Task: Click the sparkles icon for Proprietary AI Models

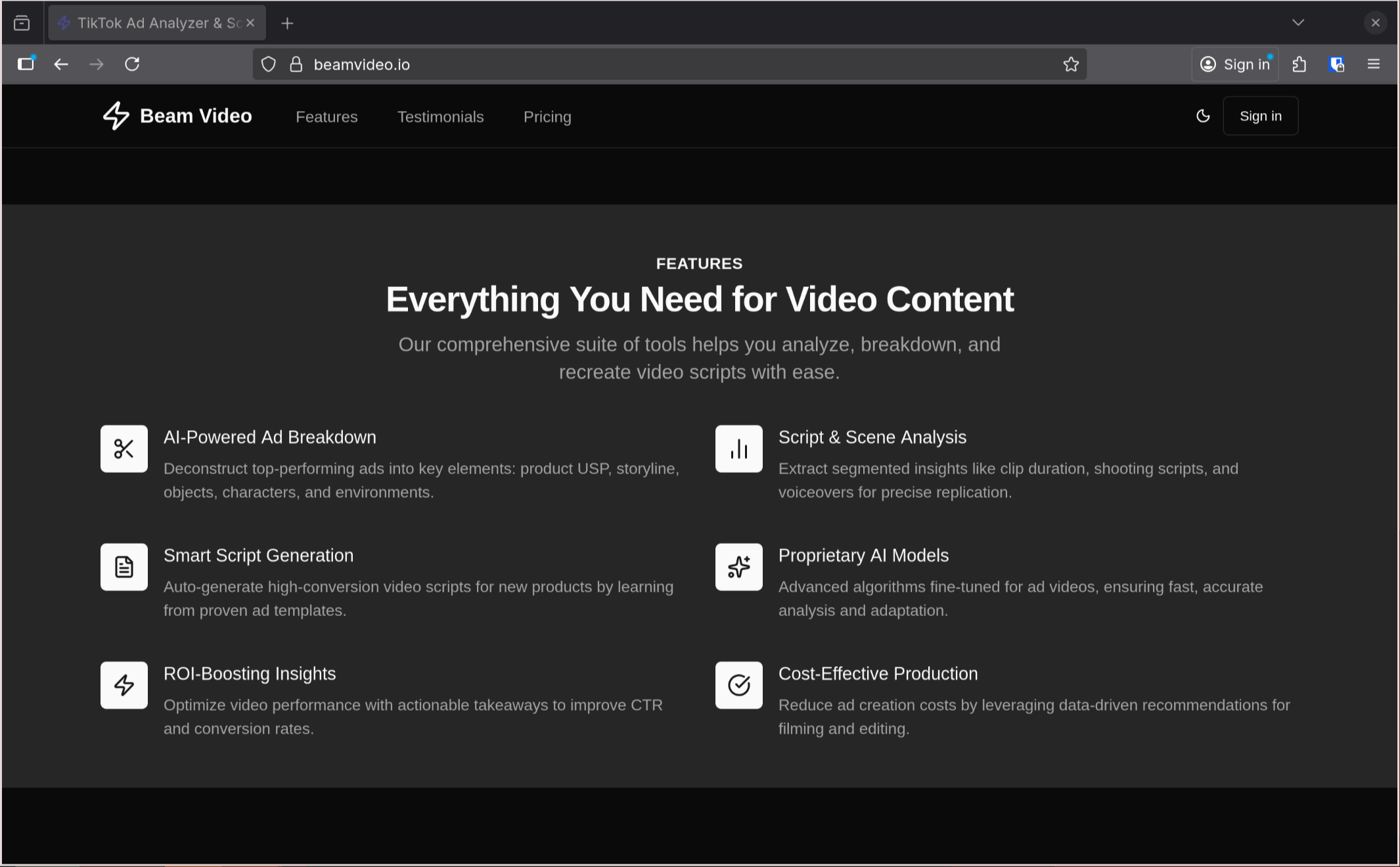Action: pos(739,567)
